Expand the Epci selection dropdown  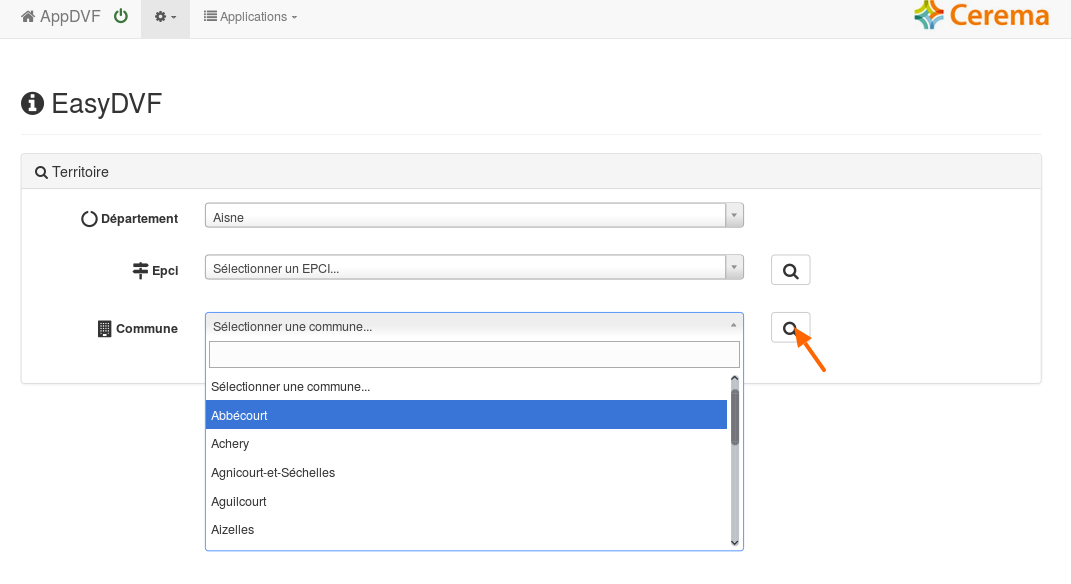pos(474,267)
